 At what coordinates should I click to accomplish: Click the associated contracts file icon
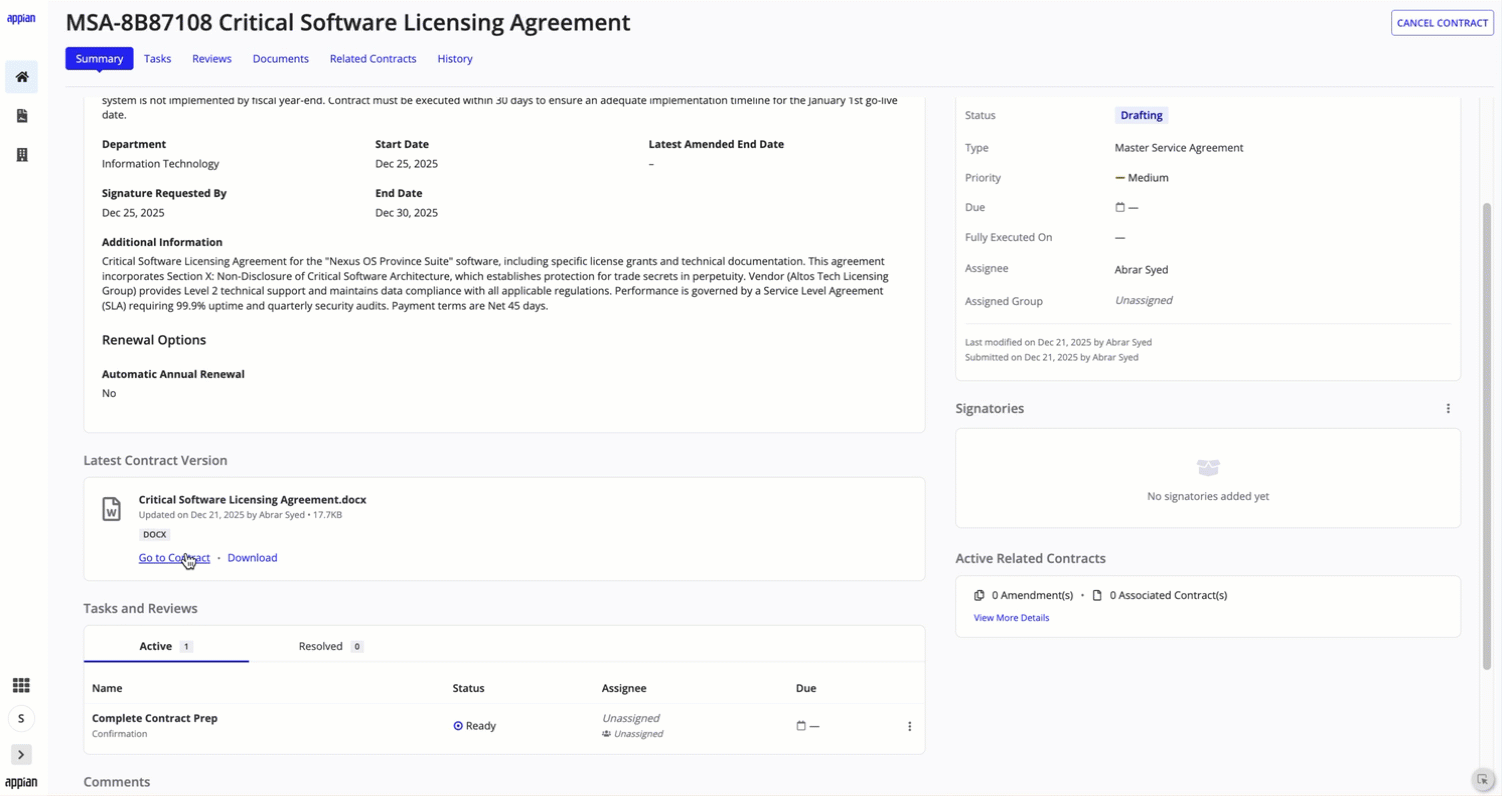pyautogui.click(x=1097, y=595)
